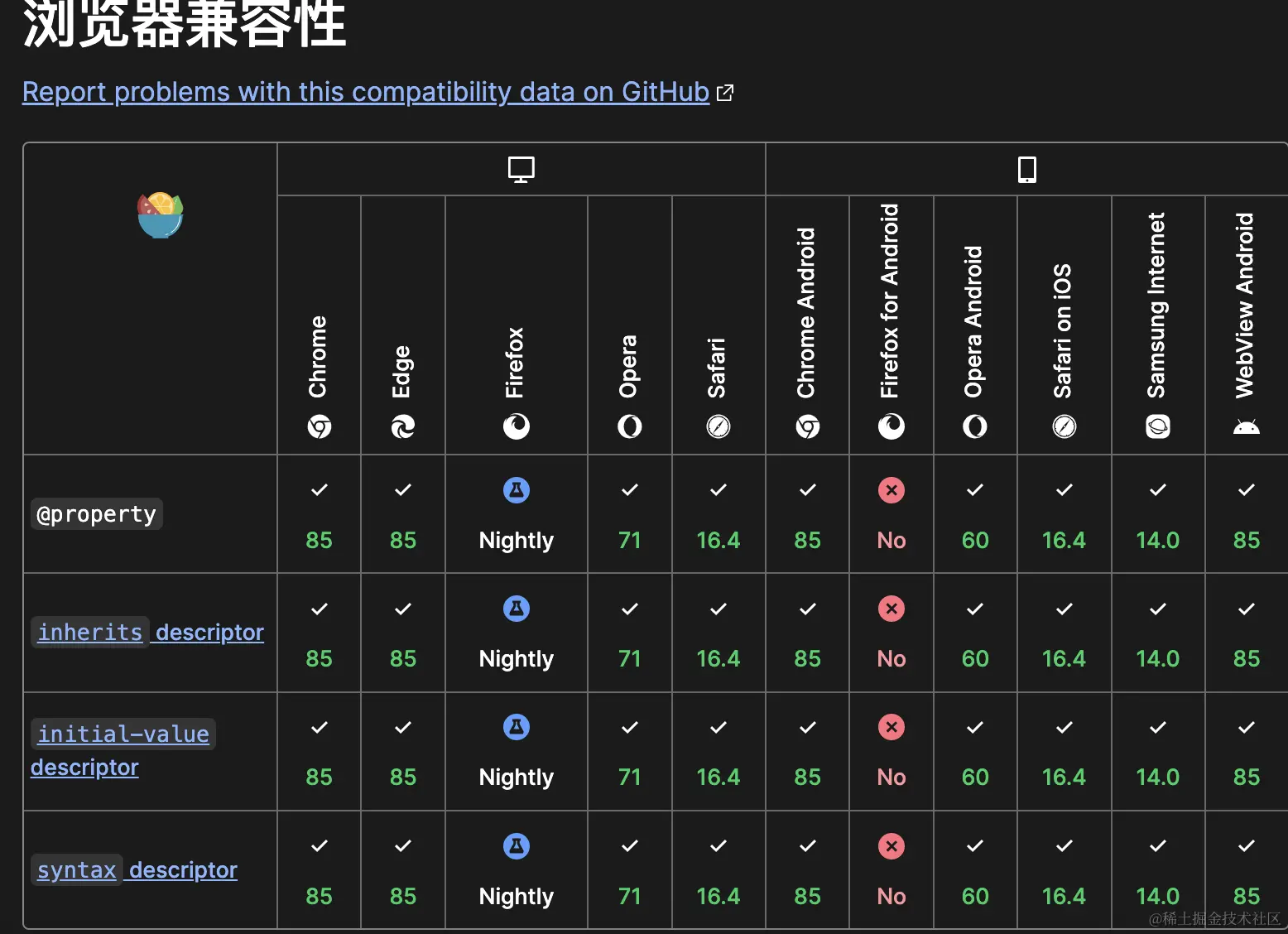Click the Chrome column header label
This screenshot has width=1288, height=934.
pos(318,357)
